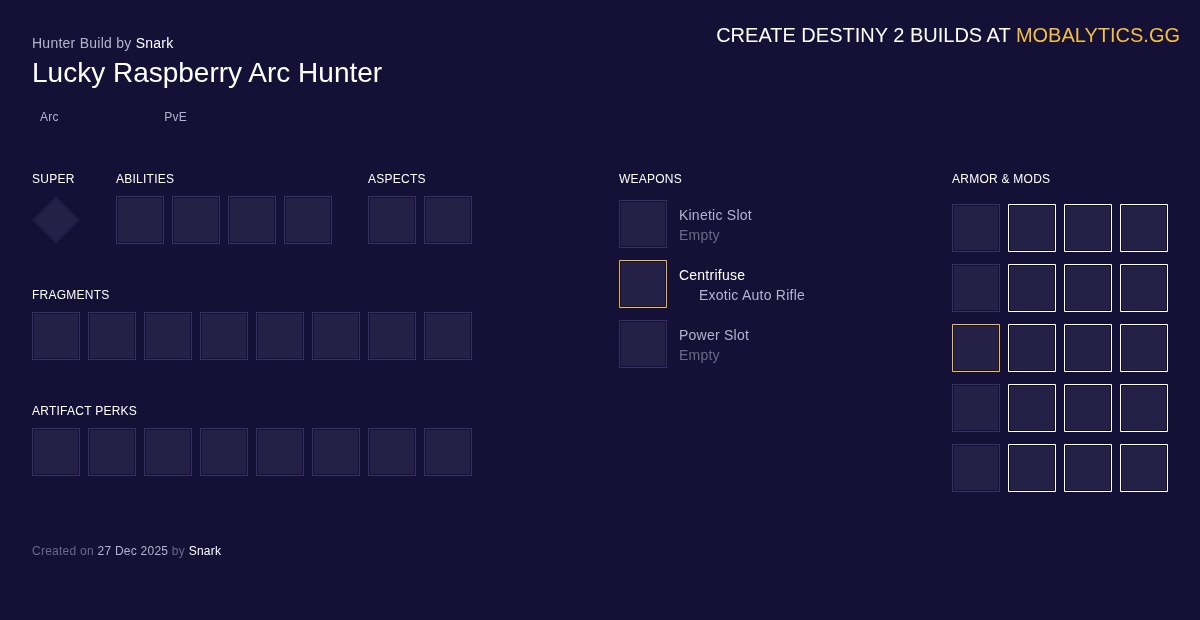The width and height of the screenshot is (1200, 620).
Task: Toggle the Arc element tag
Action: [x=49, y=117]
